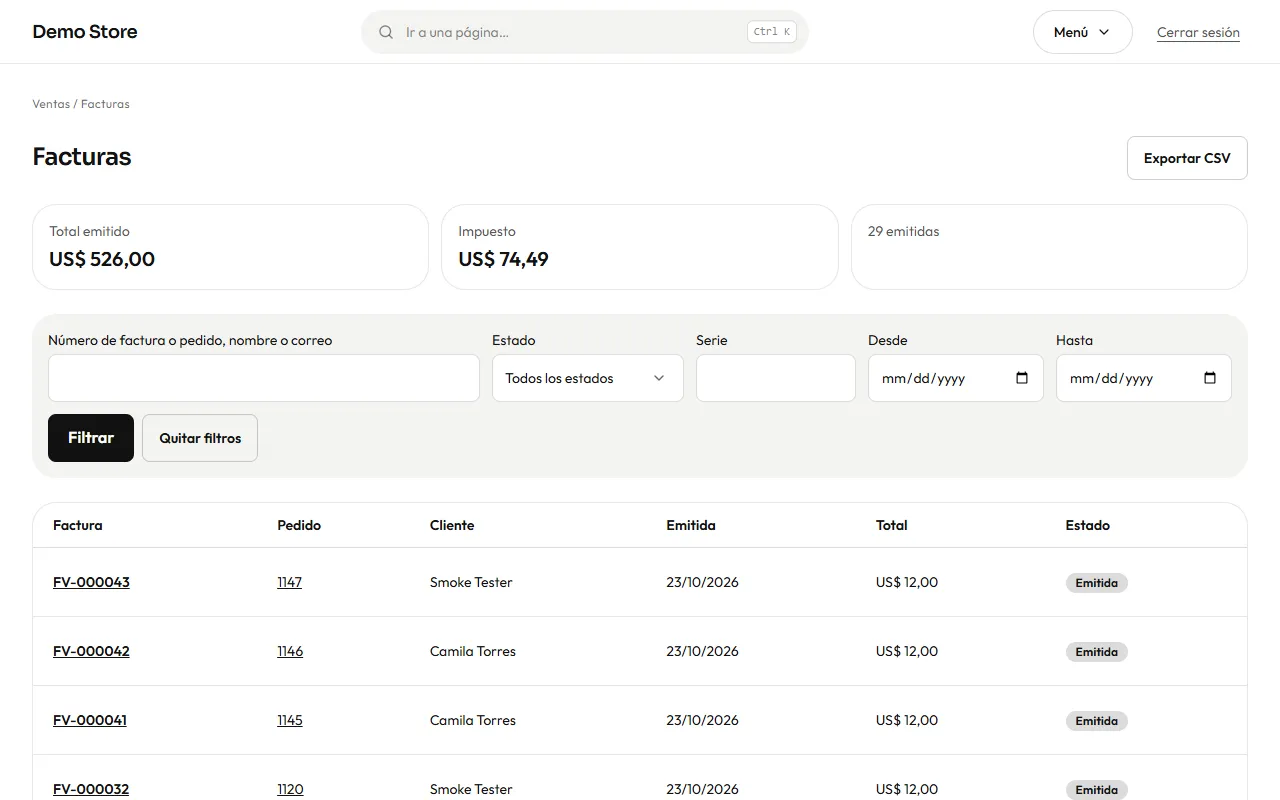Screen dimensions: 1280x800
Task: Open the Desde date calendar picker icon
Action: pyautogui.click(x=1022, y=378)
